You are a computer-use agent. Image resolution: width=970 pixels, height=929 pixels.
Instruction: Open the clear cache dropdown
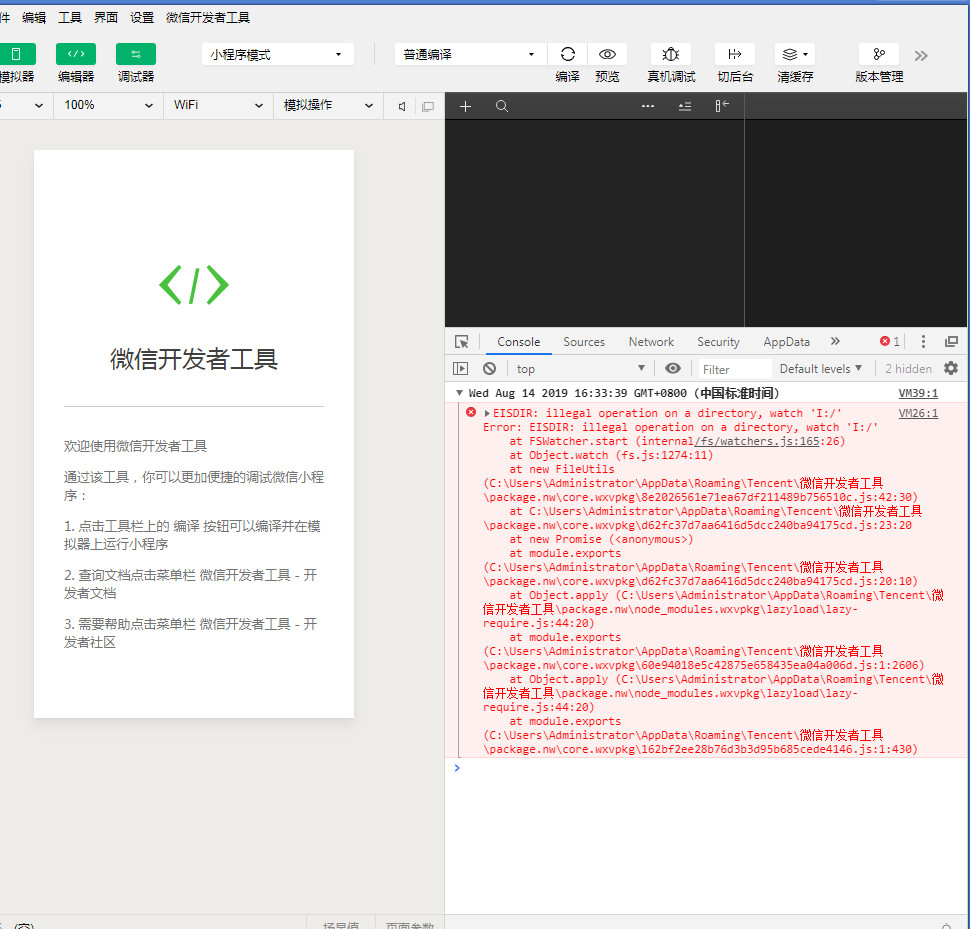point(795,54)
